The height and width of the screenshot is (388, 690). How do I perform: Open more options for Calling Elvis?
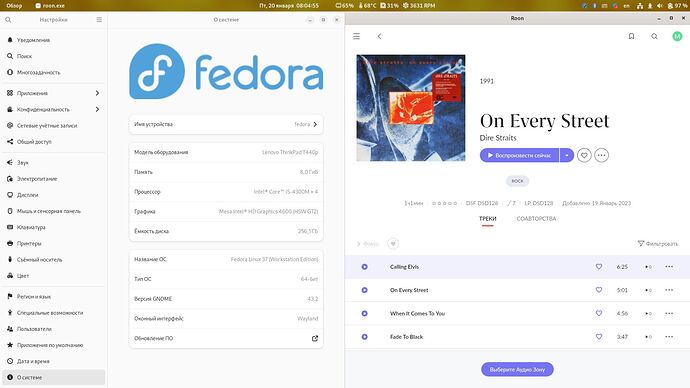click(669, 267)
